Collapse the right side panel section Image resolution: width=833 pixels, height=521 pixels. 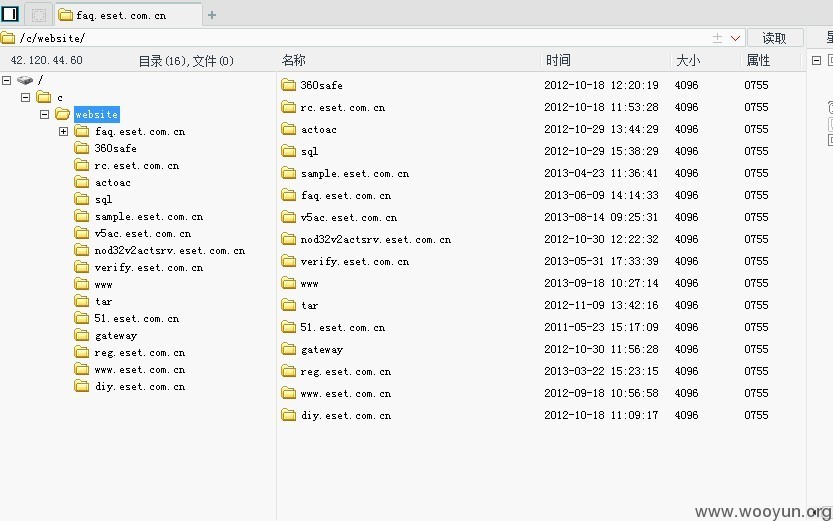click(x=817, y=61)
